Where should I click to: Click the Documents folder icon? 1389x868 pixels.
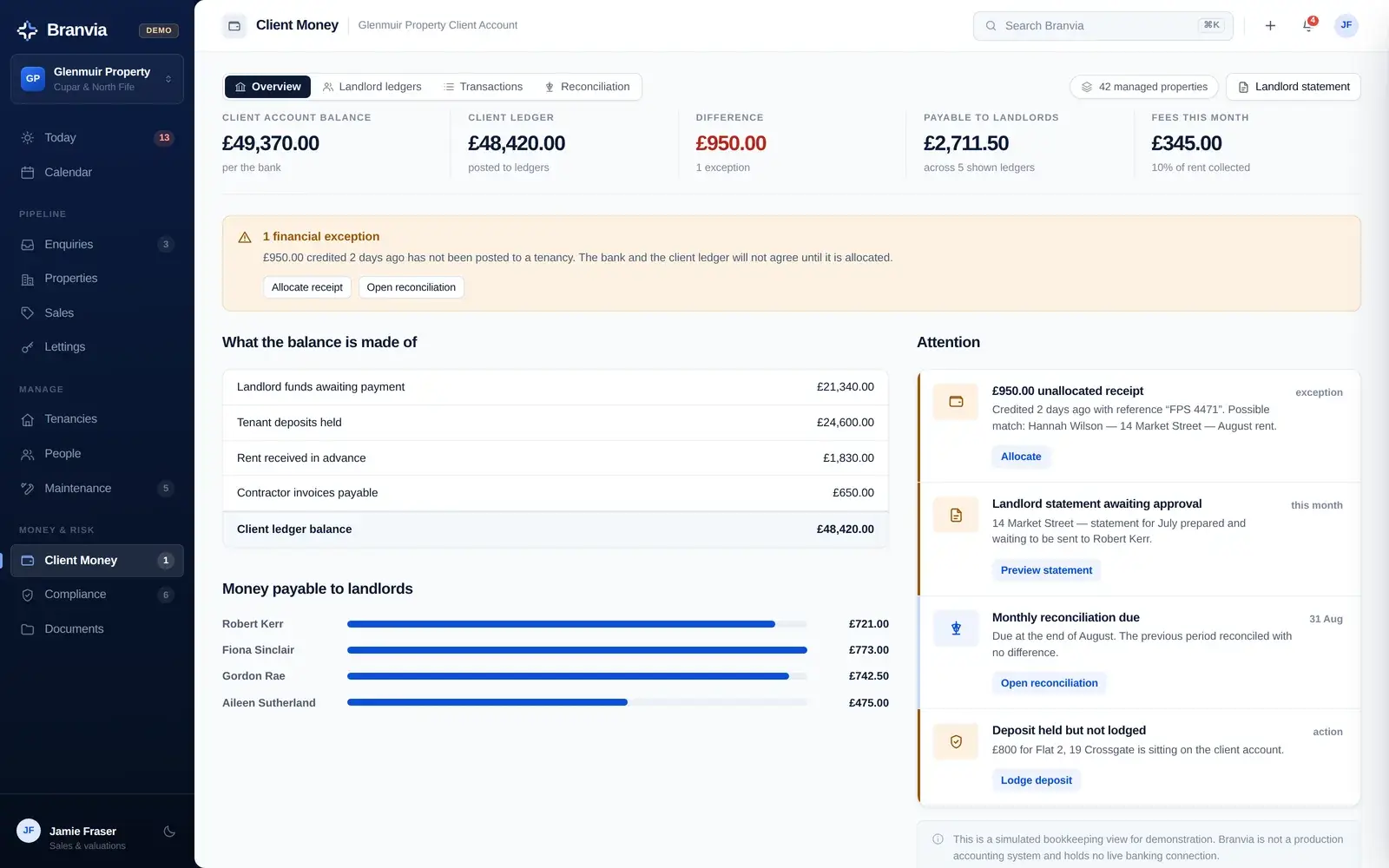click(28, 629)
